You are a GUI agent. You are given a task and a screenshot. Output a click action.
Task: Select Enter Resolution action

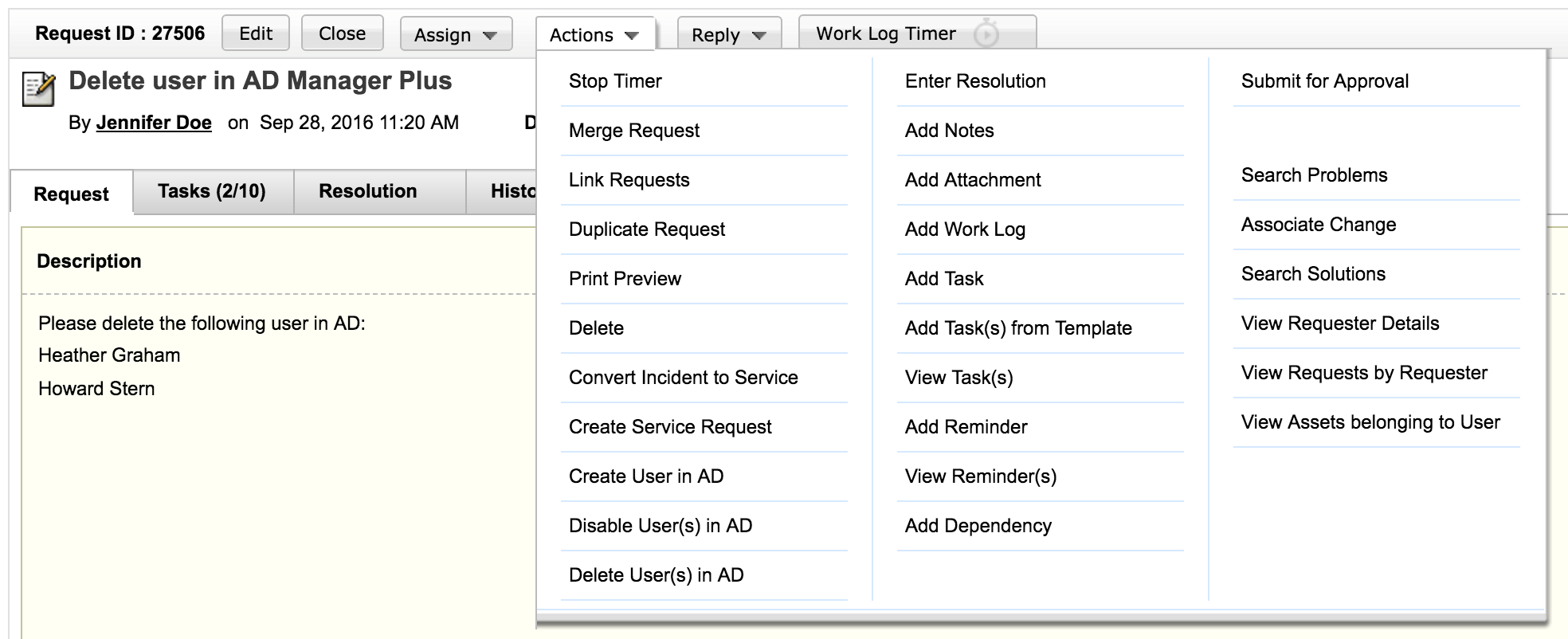click(x=975, y=81)
